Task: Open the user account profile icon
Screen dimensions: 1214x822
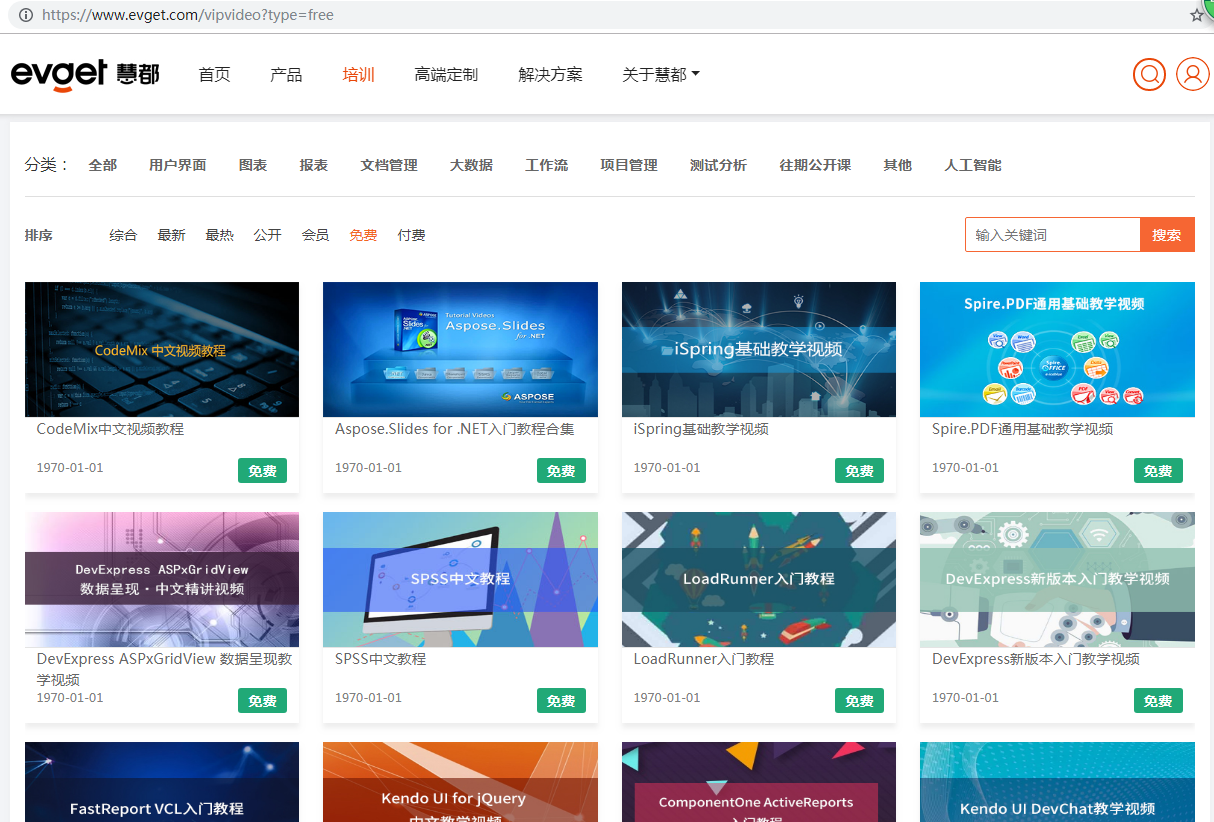Action: 1192,75
